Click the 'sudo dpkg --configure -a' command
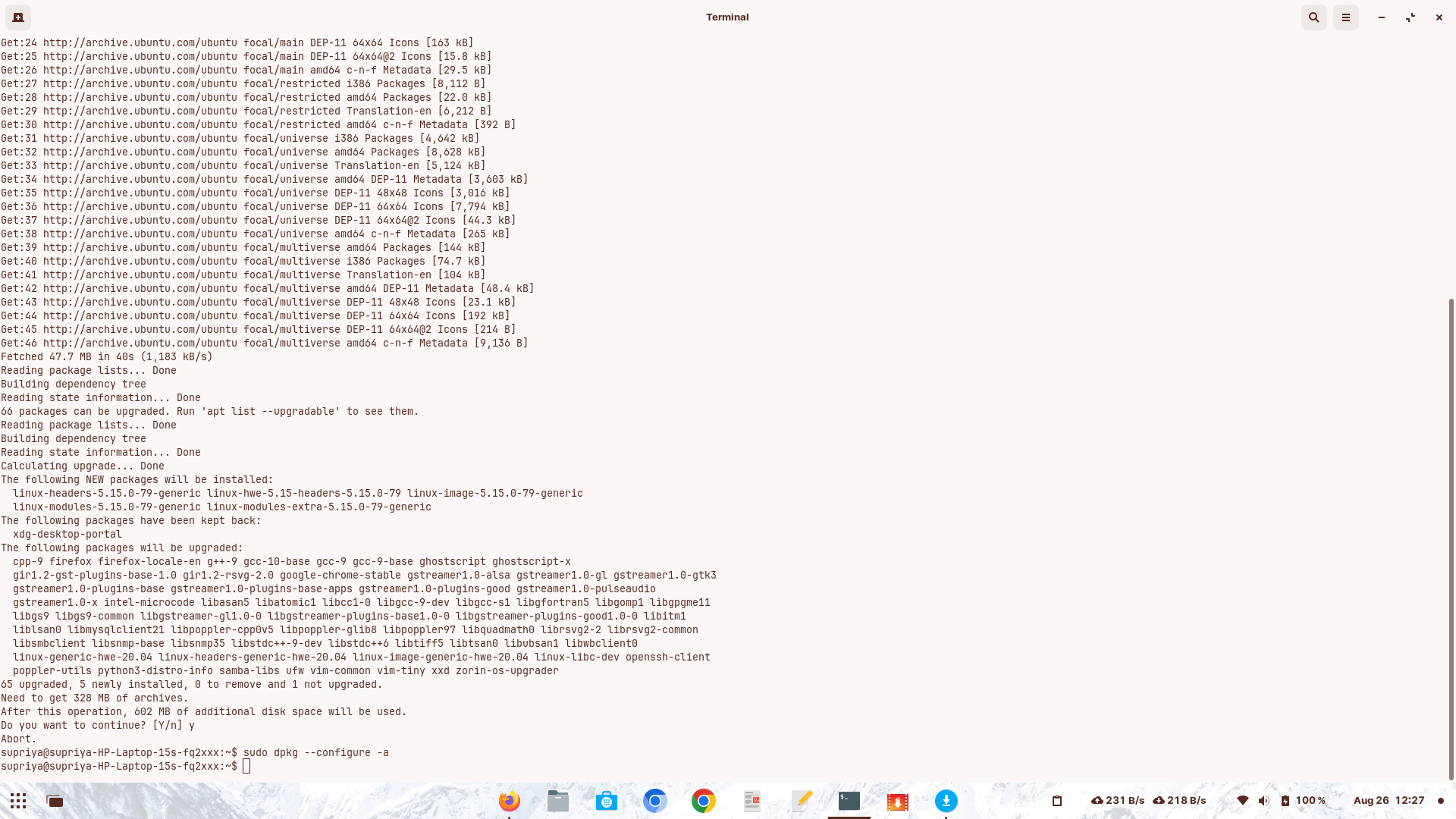Image resolution: width=1456 pixels, height=819 pixels. [x=316, y=753]
